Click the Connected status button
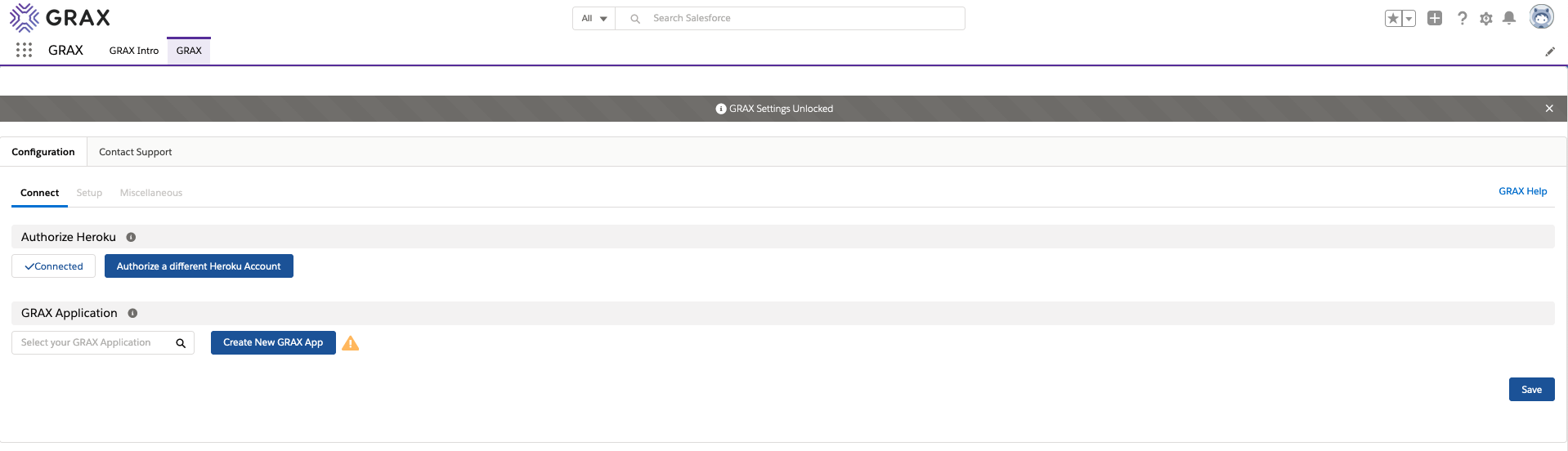 (x=54, y=266)
